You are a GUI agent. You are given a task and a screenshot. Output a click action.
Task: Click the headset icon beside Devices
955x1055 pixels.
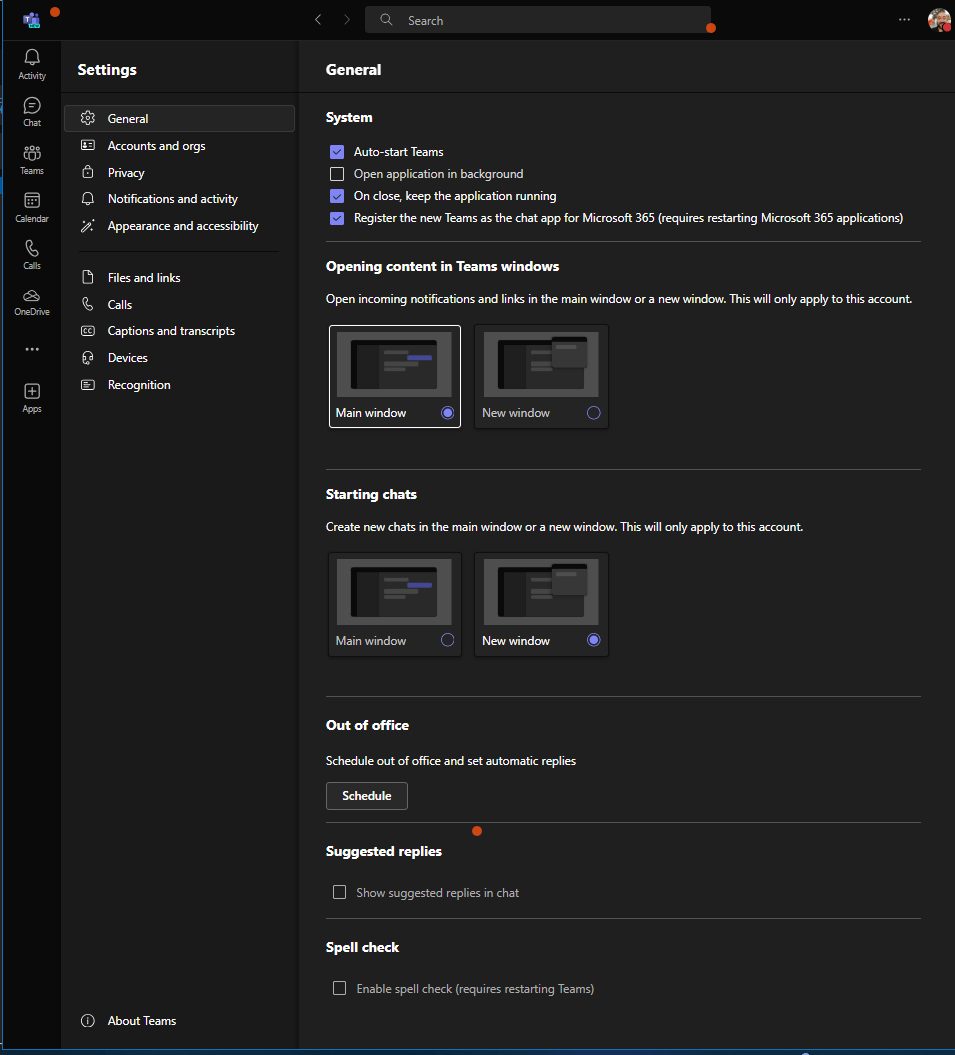[87, 357]
